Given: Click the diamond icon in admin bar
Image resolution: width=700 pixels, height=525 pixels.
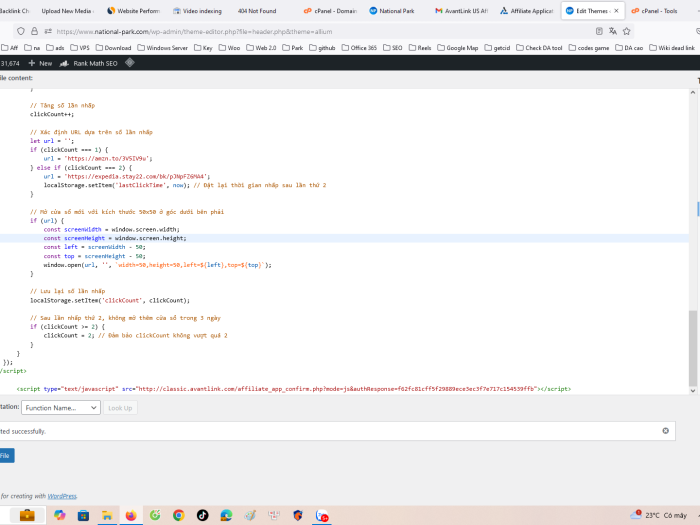Looking at the screenshot, I should tap(129, 63).
